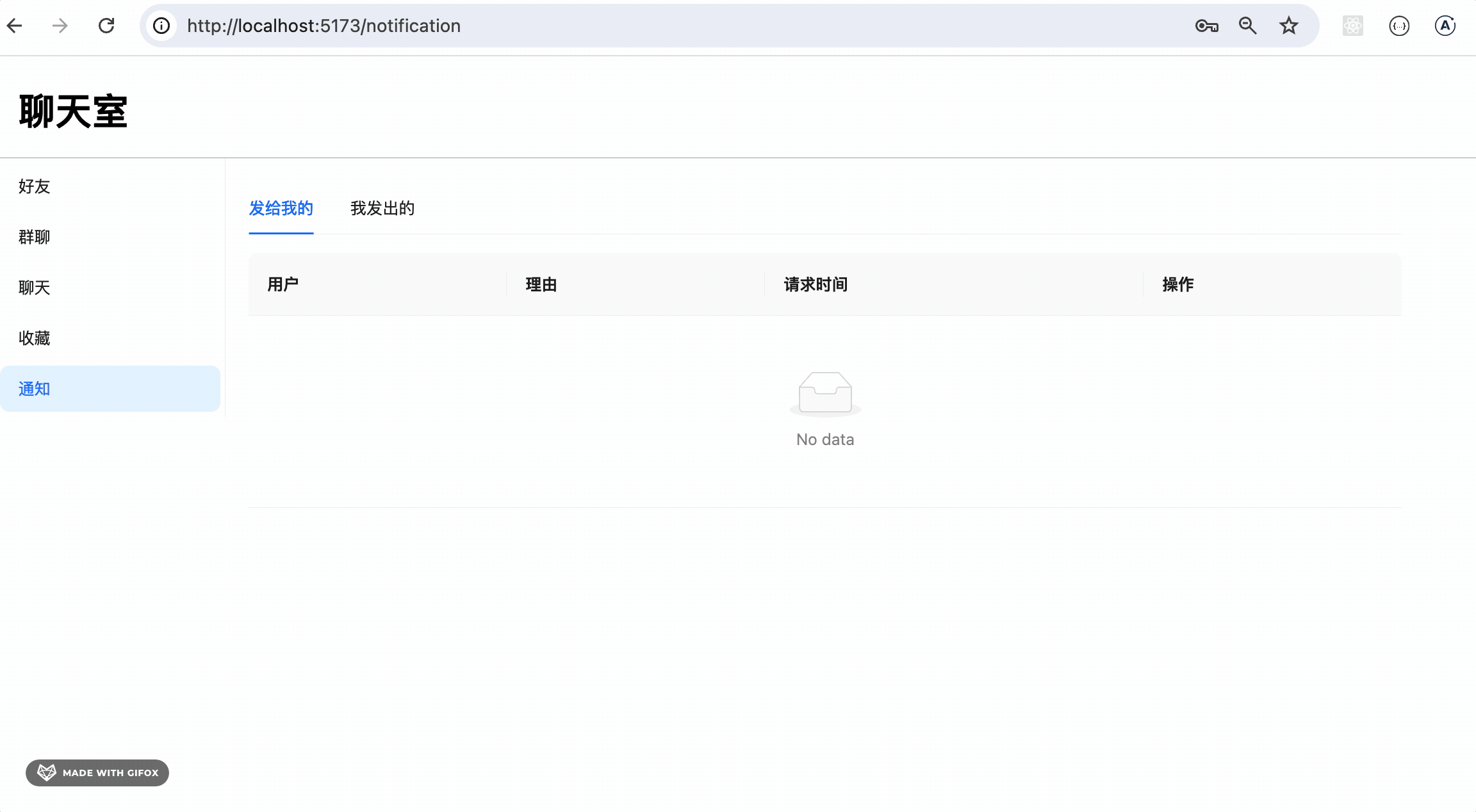Select 通知 in the sidebar menu
The image size is (1476, 812).
(35, 389)
